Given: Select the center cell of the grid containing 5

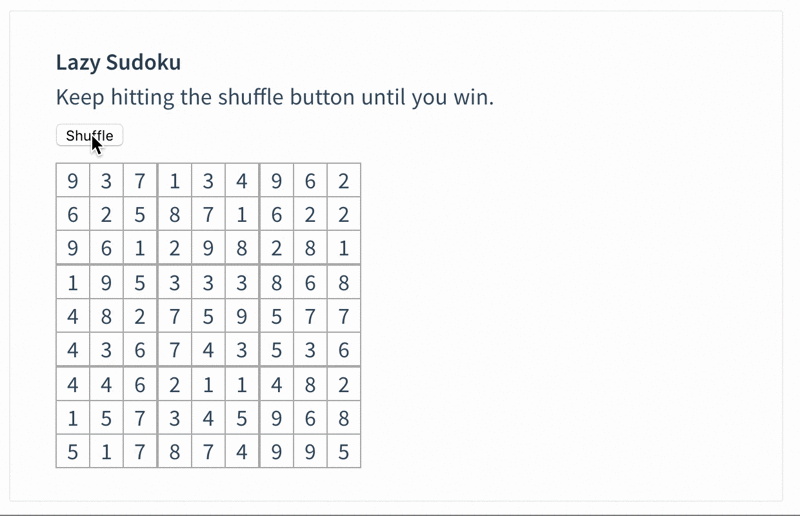Looking at the screenshot, I should pos(208,316).
